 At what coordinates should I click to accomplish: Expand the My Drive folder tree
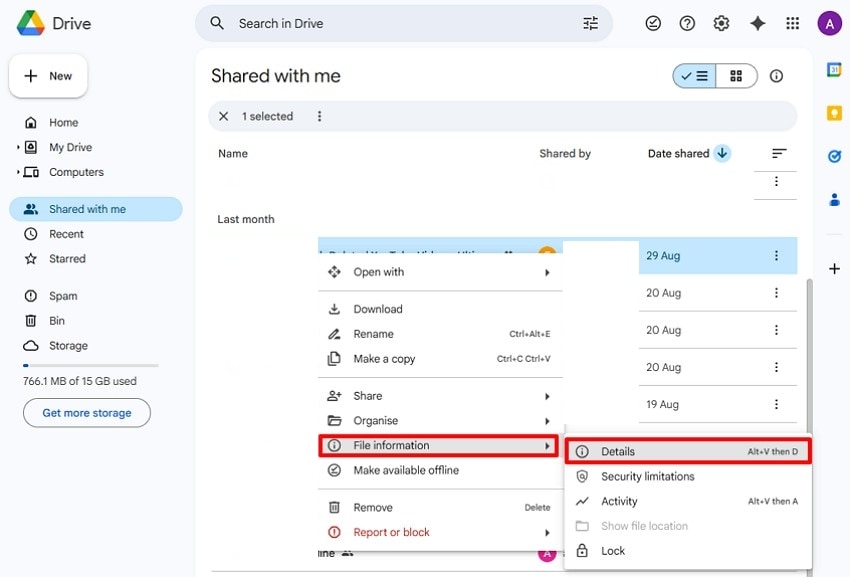pos(18,147)
